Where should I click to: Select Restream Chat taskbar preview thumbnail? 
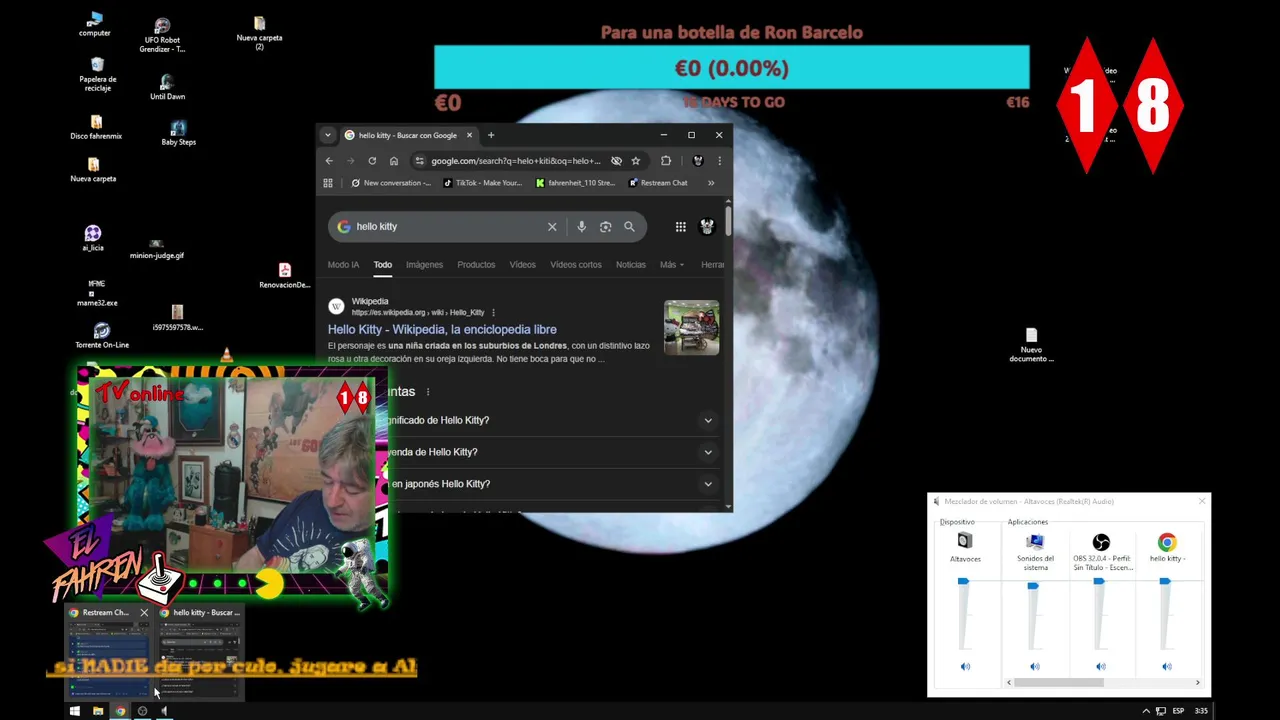click(x=109, y=651)
